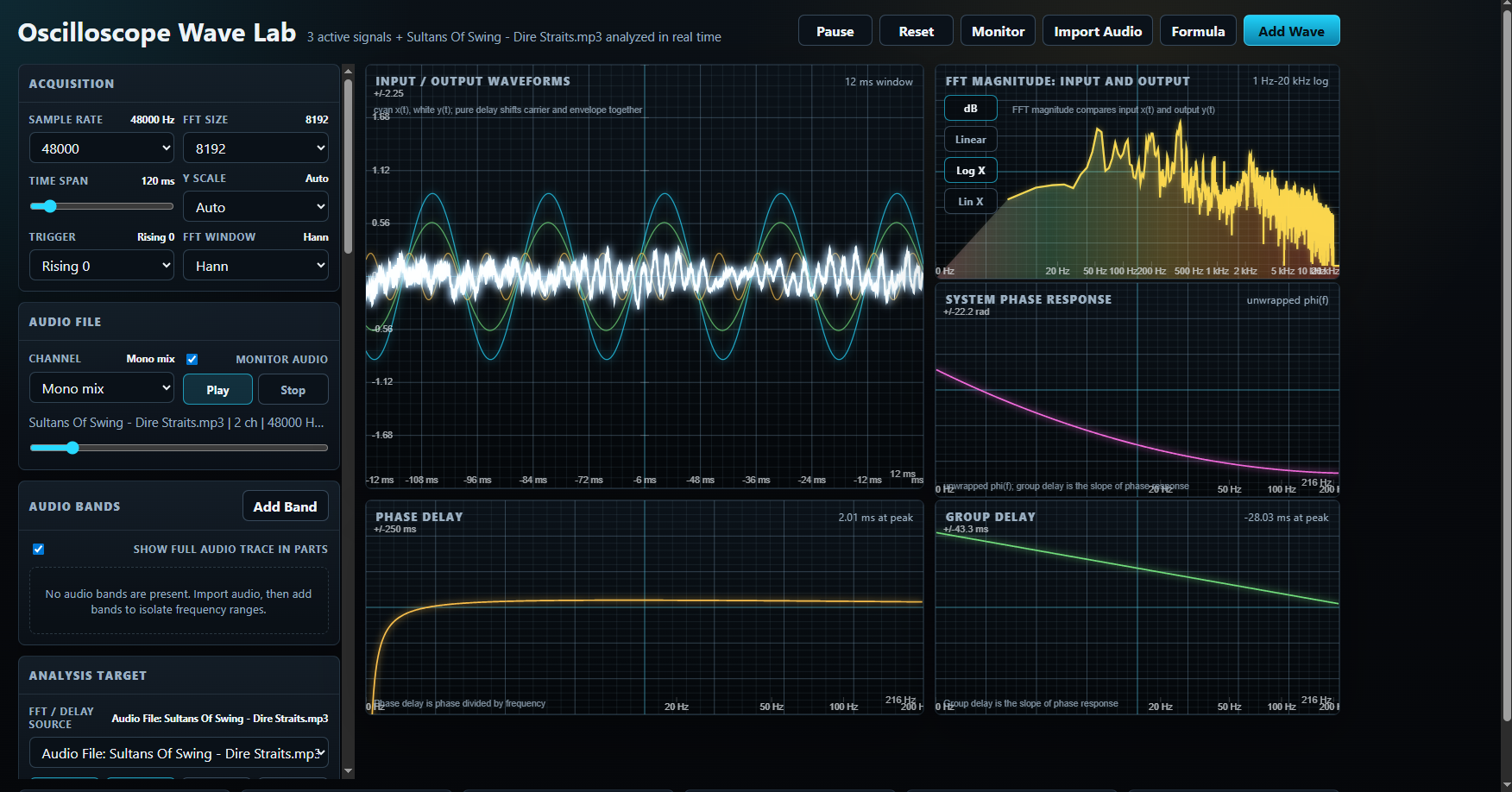The height and width of the screenshot is (792, 1512).
Task: Click Pause in the top toolbar
Action: pyautogui.click(x=835, y=31)
